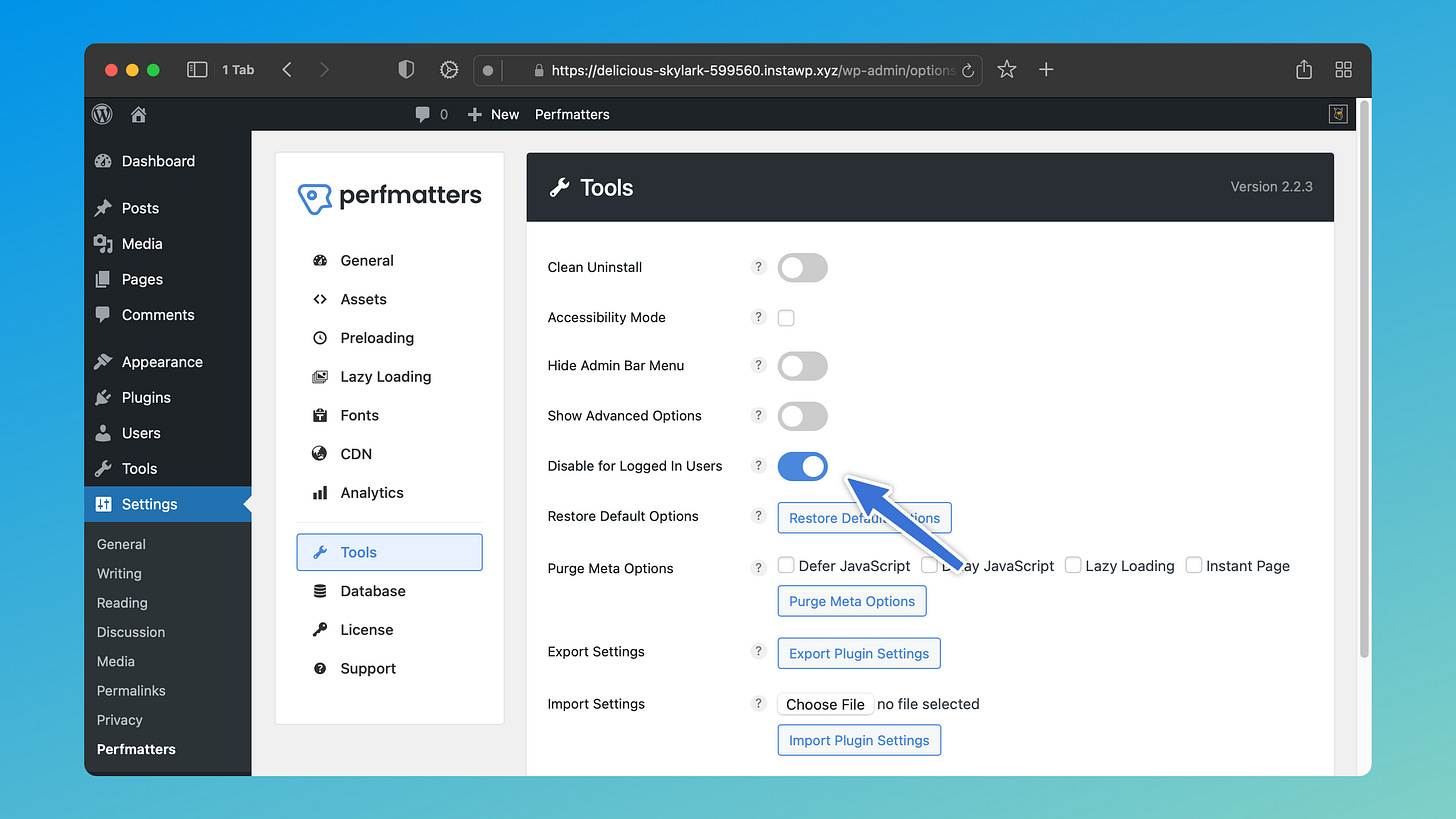This screenshot has height=819, width=1456.
Task: Click help icon beside Disable for Logged In Users
Action: 758,465
